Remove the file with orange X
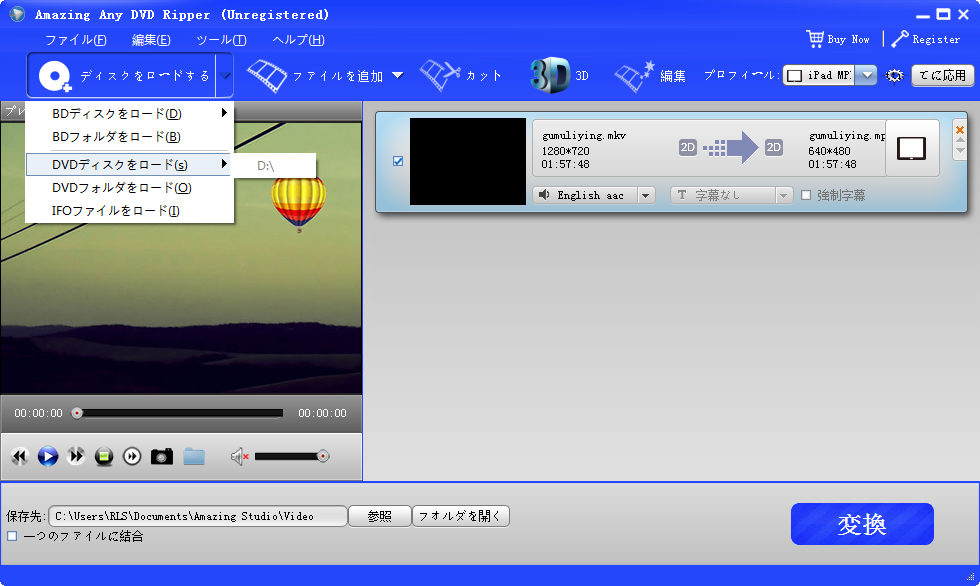The height and width of the screenshot is (586, 980). pos(960,130)
